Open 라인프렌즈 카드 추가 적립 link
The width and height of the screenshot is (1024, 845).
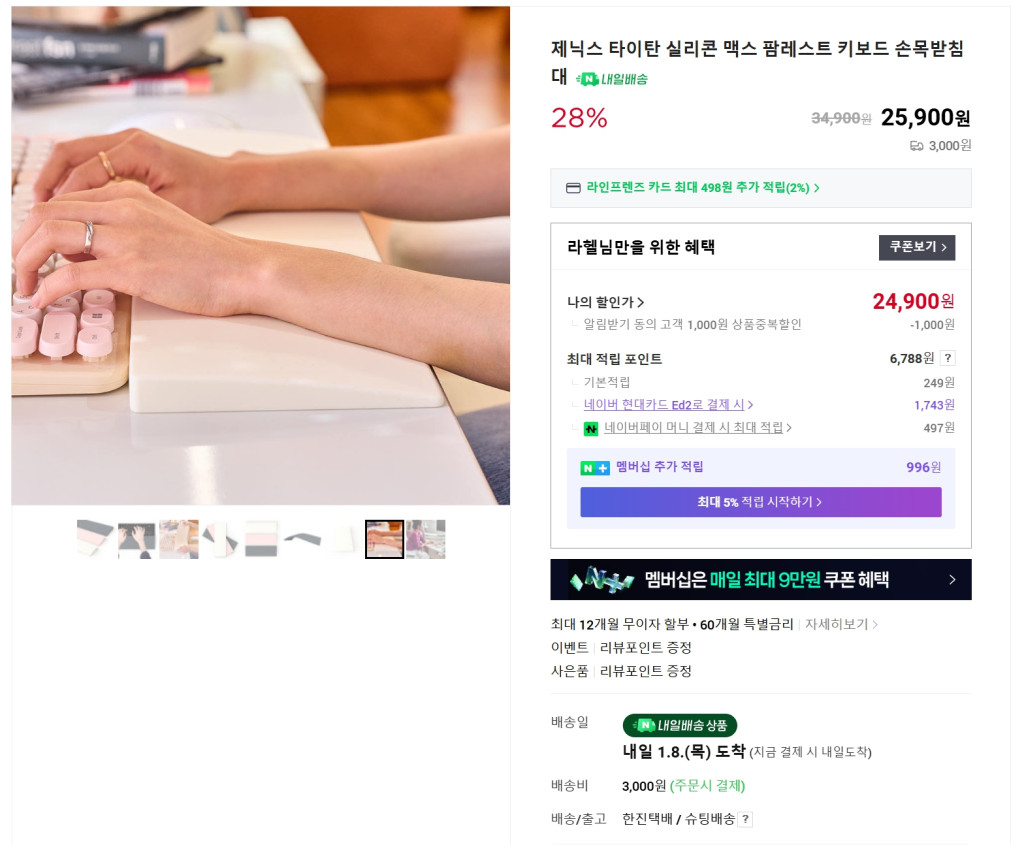[x=703, y=187]
